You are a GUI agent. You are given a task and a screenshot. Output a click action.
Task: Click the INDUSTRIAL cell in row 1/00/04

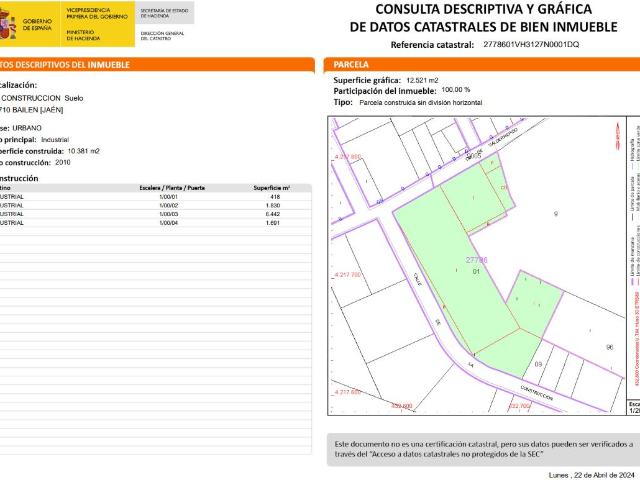[x=12, y=223]
